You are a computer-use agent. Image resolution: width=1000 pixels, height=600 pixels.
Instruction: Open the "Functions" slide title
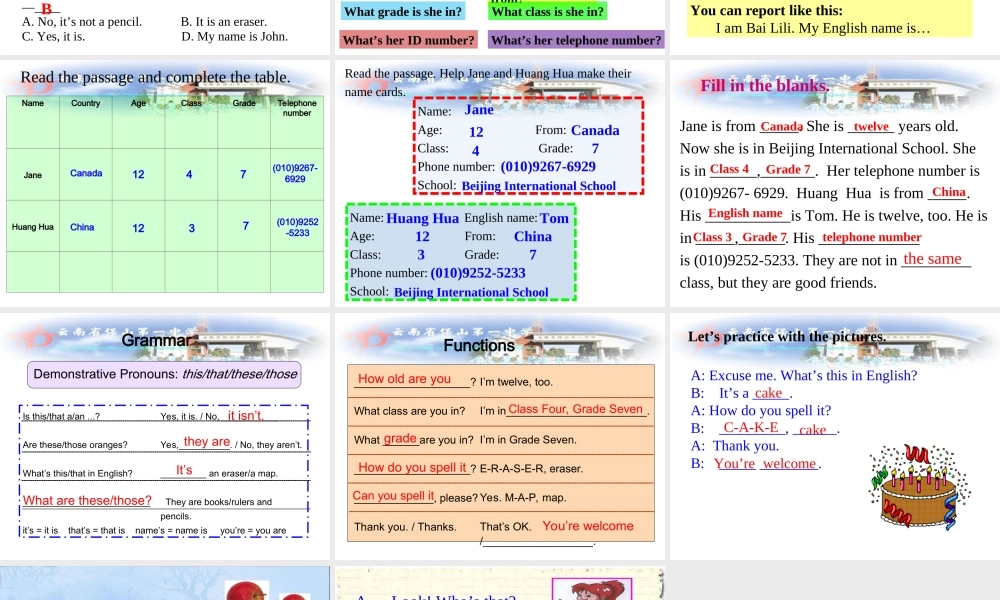(480, 345)
